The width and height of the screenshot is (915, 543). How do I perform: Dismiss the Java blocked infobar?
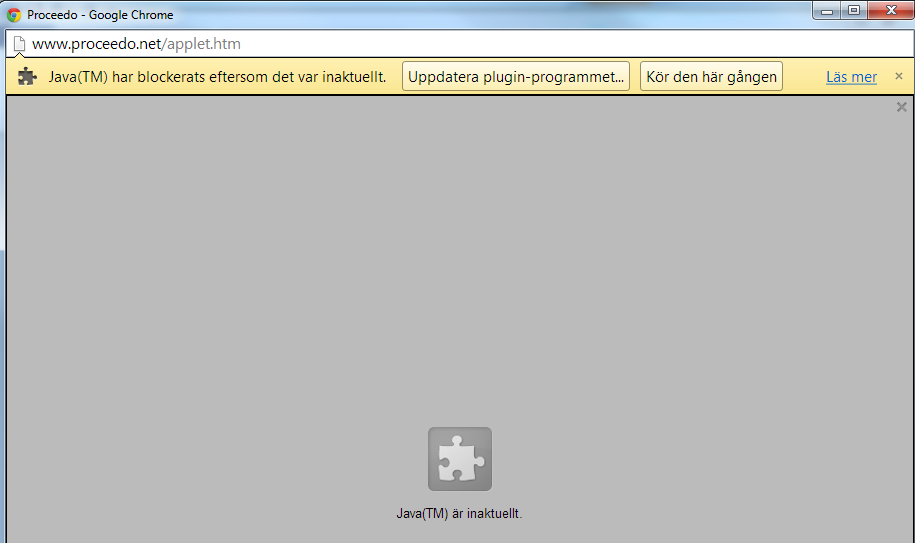[899, 76]
